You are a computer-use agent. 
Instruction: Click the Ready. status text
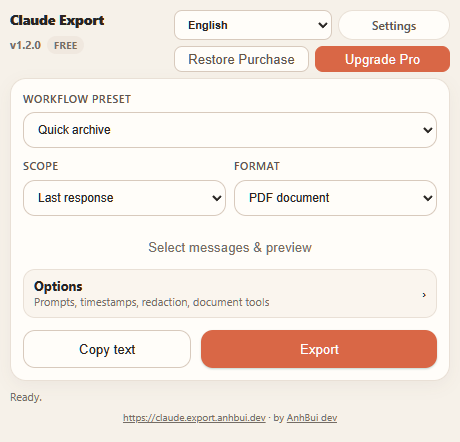tap(26, 397)
